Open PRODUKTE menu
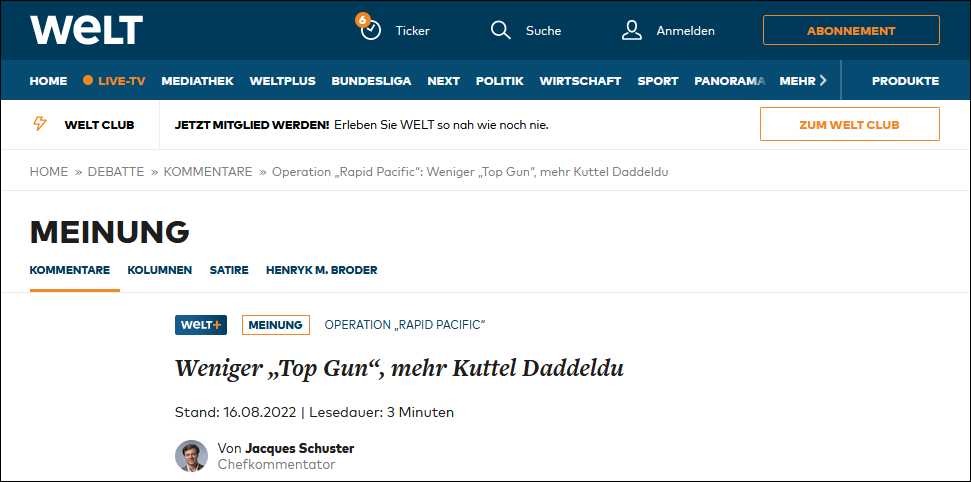The width and height of the screenshot is (971, 482). pos(905,81)
